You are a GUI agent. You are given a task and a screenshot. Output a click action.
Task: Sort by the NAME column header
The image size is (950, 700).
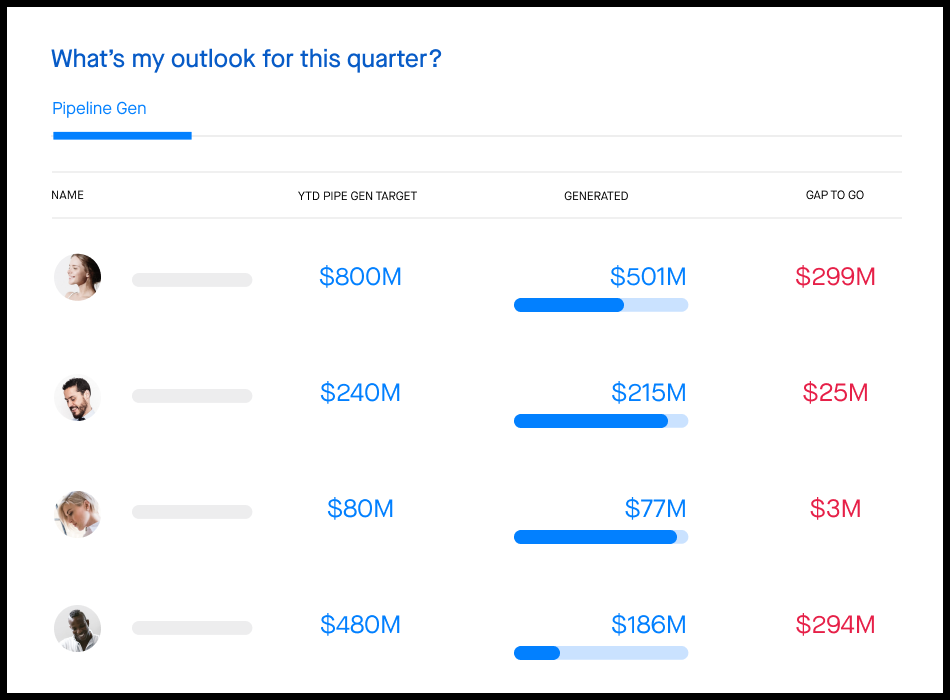68,195
